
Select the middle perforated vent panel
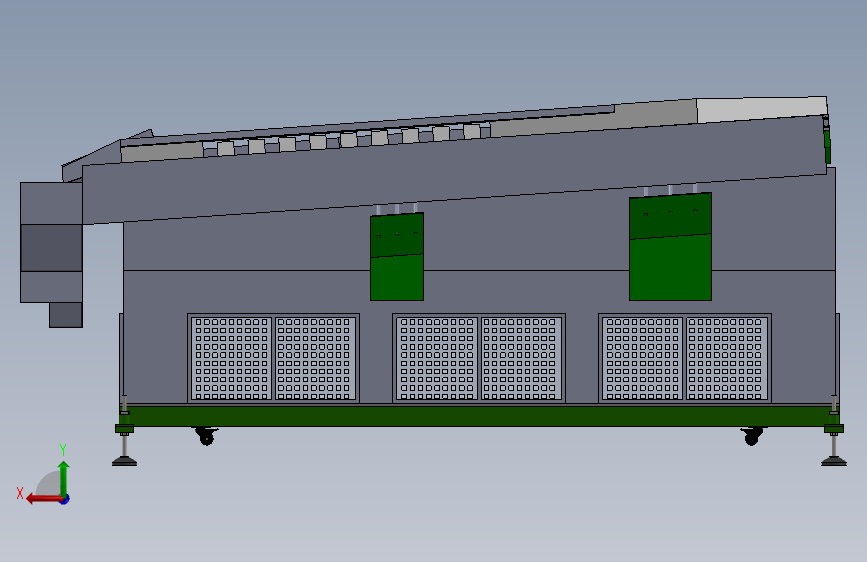tap(479, 358)
